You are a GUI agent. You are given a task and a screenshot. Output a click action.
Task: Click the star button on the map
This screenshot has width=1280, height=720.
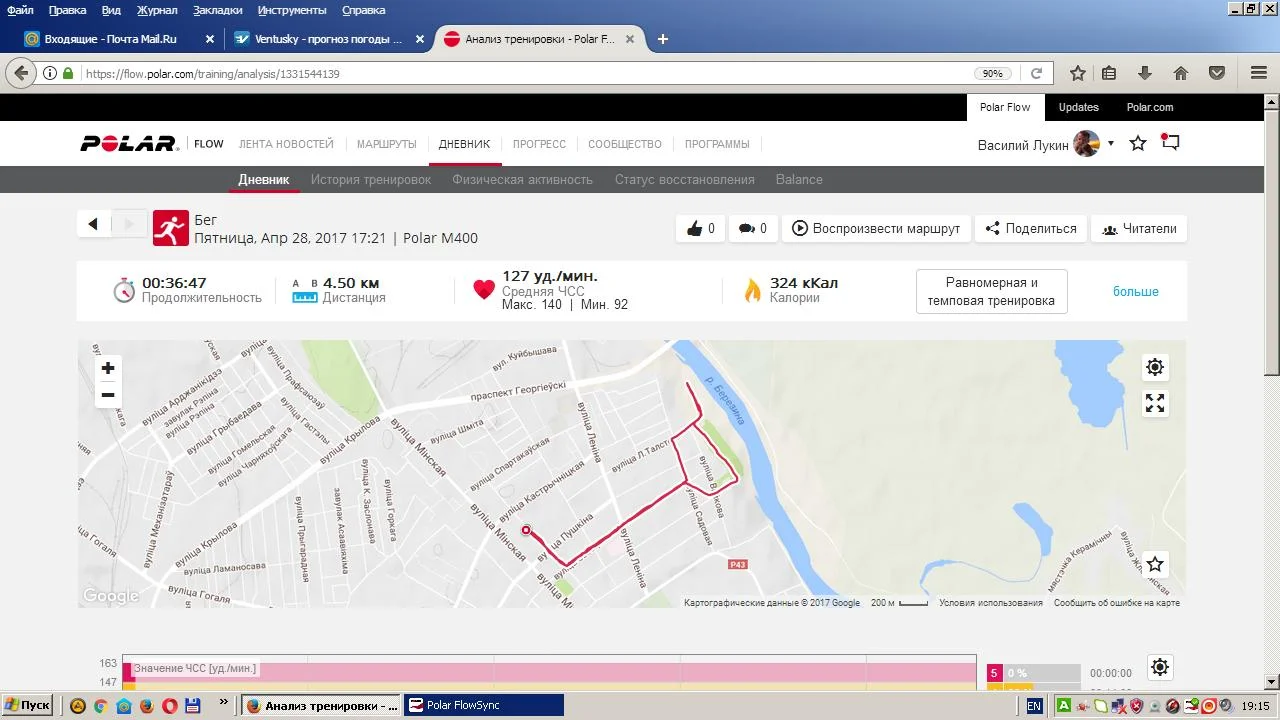[x=1155, y=564]
